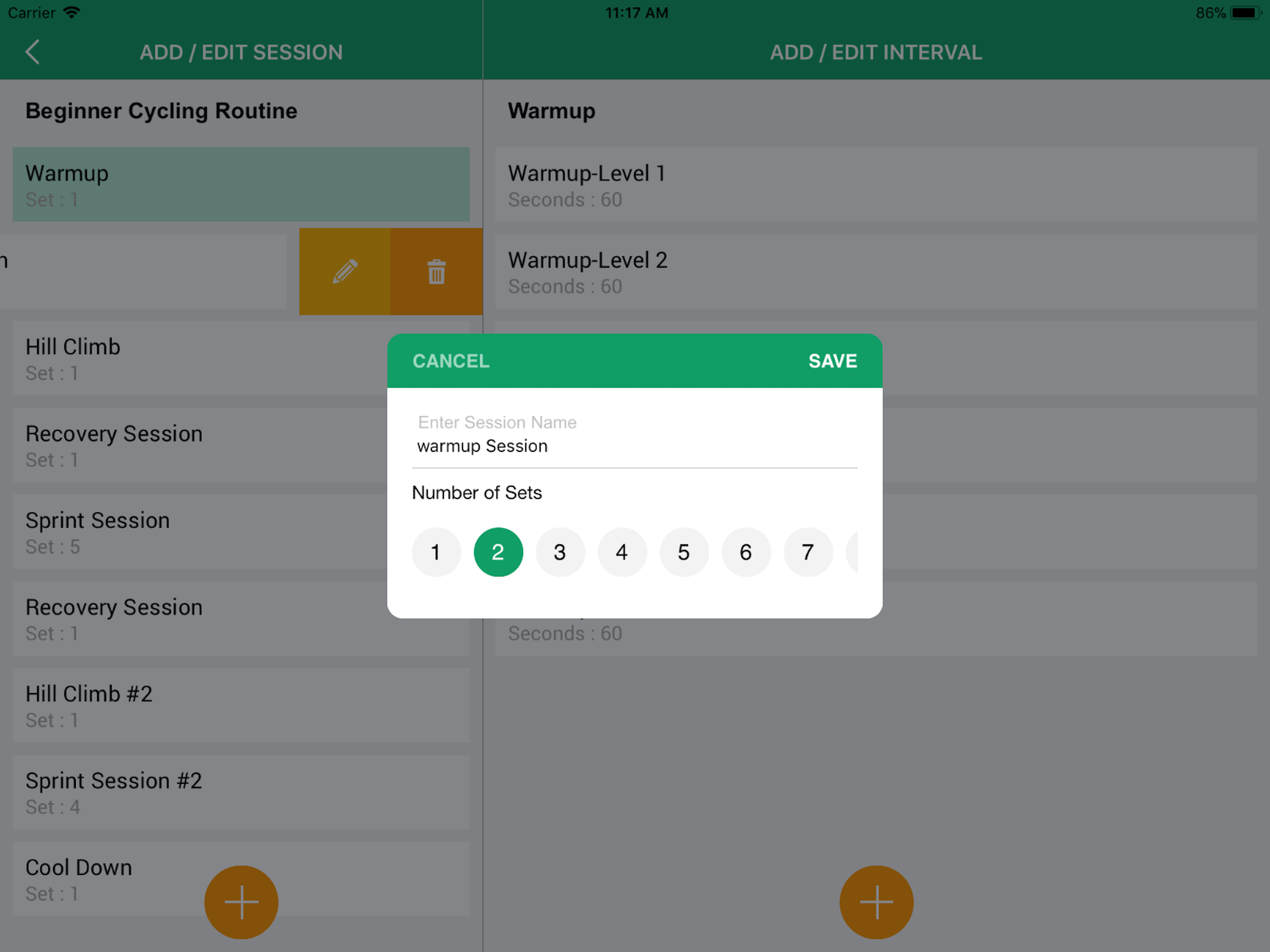The height and width of the screenshot is (952, 1270).
Task: Tap the plus button under intervals list
Action: (x=876, y=902)
